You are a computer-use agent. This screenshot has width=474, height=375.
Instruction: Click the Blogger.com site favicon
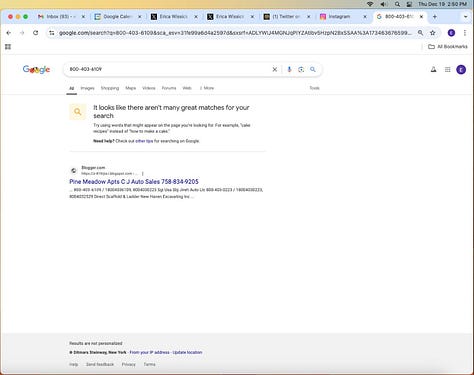[x=74, y=171]
